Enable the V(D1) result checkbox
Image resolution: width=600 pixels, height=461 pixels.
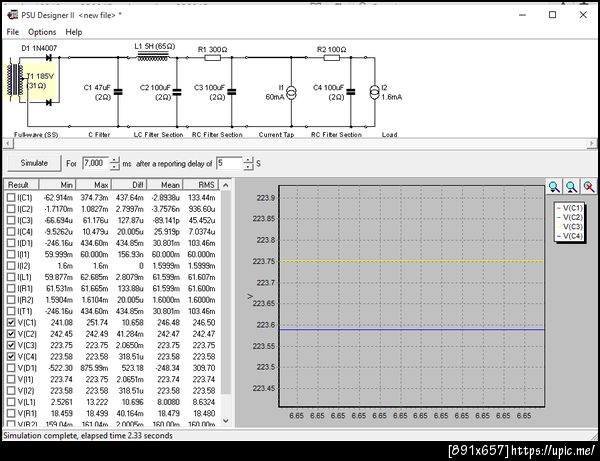[x=11, y=368]
